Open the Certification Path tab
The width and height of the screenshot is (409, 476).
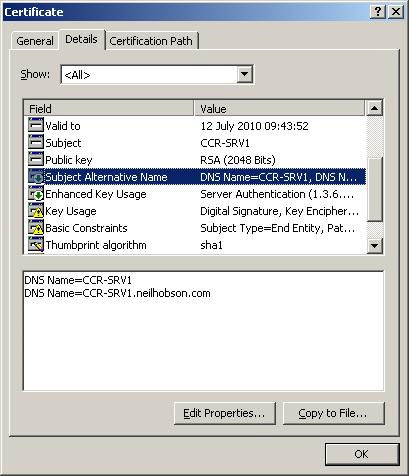coord(151,41)
